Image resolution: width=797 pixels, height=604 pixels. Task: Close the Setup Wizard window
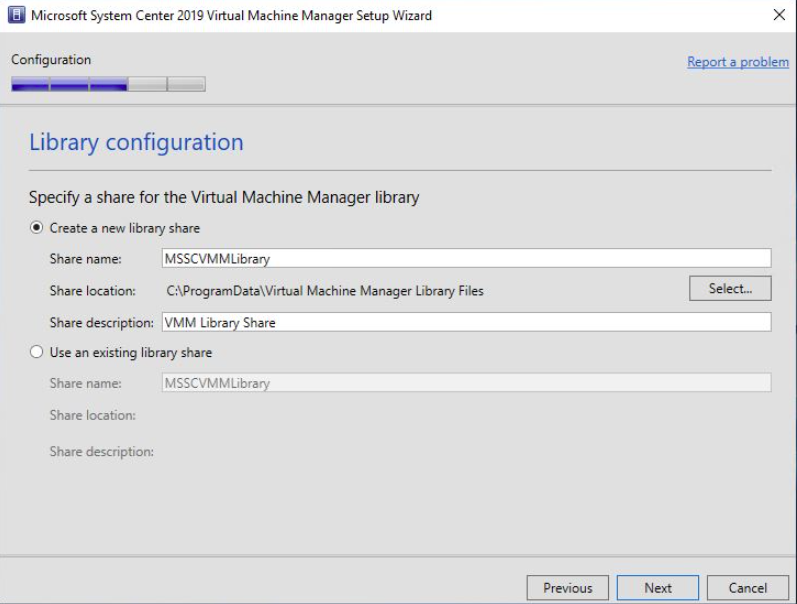click(x=779, y=15)
